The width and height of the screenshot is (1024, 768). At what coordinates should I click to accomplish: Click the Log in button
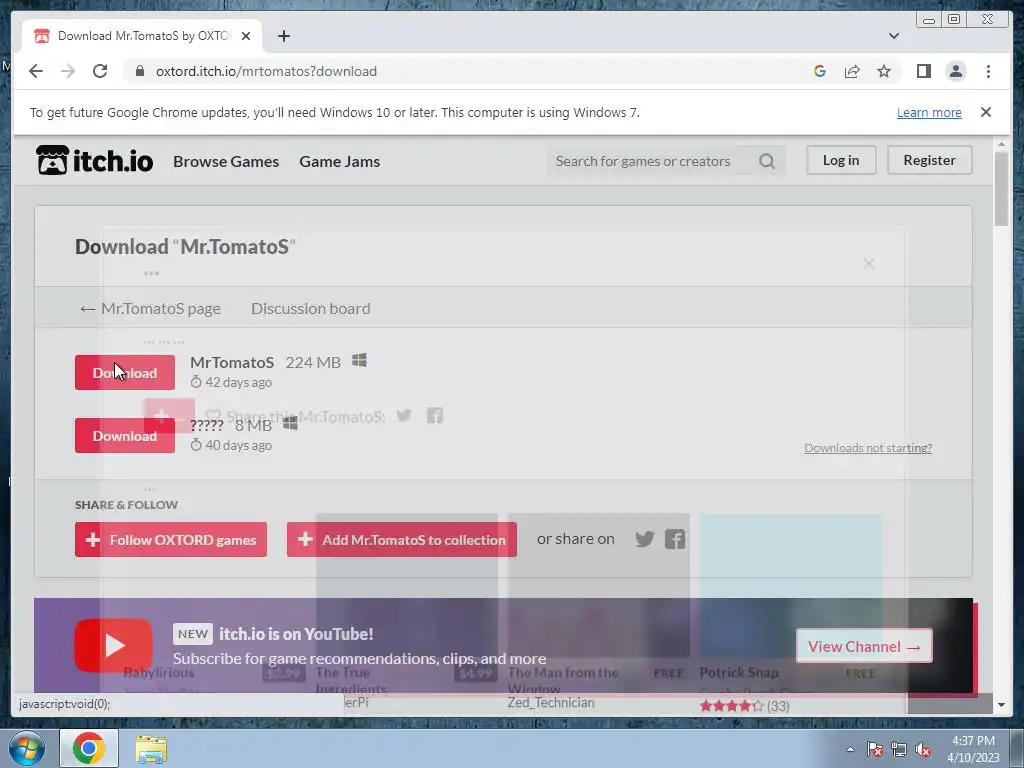pos(841,160)
